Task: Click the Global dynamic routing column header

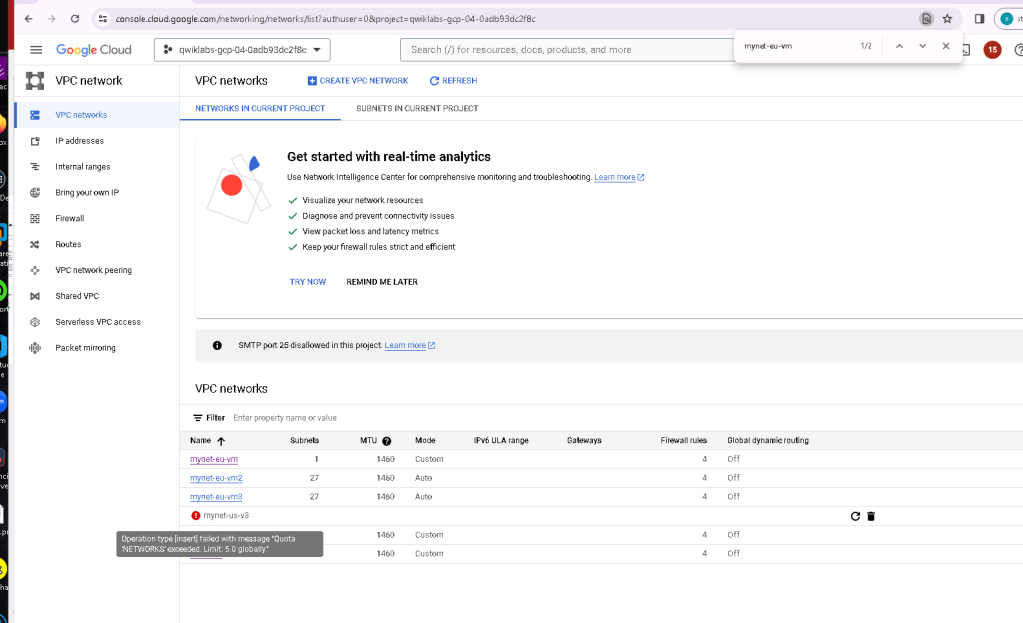Action: point(768,441)
